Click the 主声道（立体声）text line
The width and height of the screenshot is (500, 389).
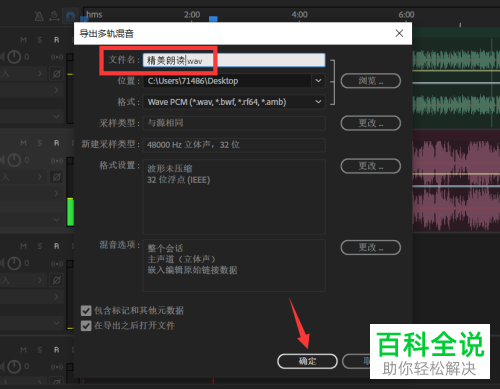(x=182, y=259)
